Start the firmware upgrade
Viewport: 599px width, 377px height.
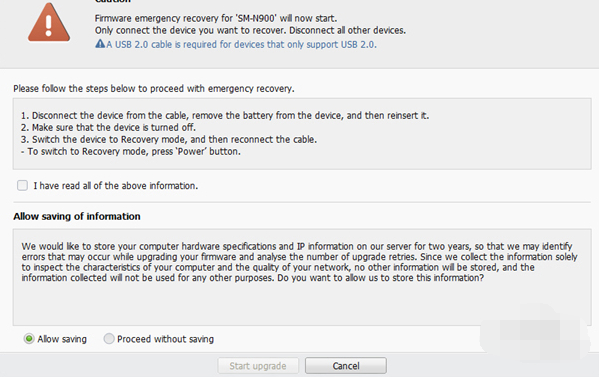tap(258, 366)
